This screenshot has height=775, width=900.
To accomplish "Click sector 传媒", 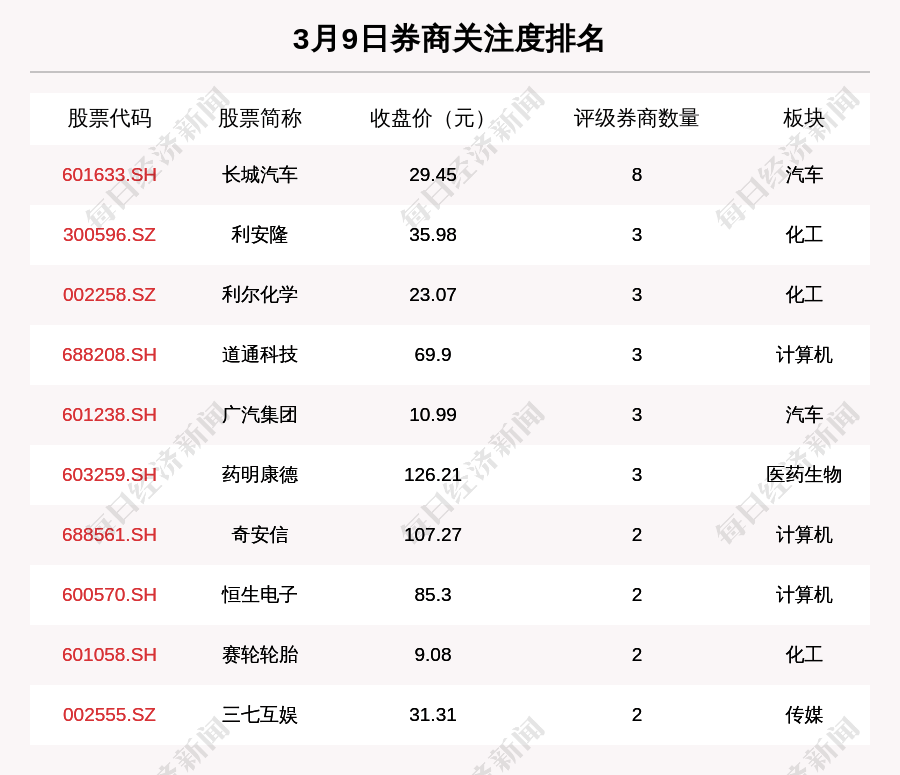I will tap(804, 715).
